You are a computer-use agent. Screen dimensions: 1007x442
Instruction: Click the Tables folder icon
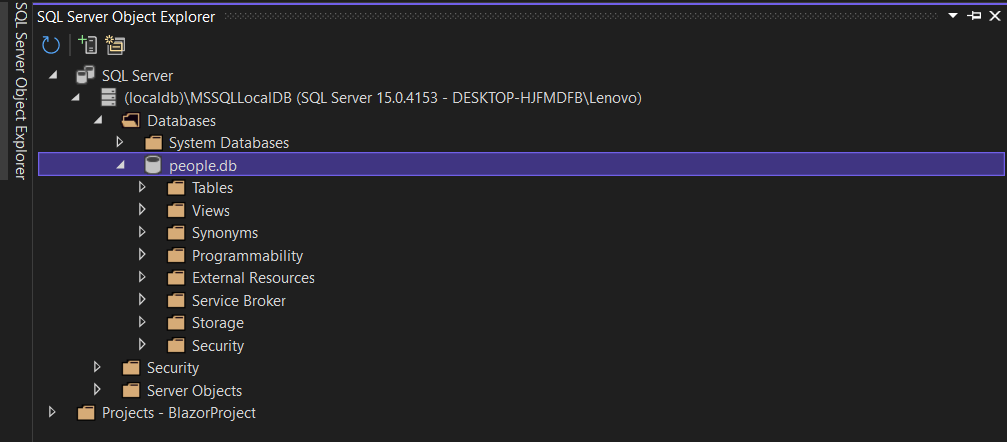pyautogui.click(x=176, y=188)
